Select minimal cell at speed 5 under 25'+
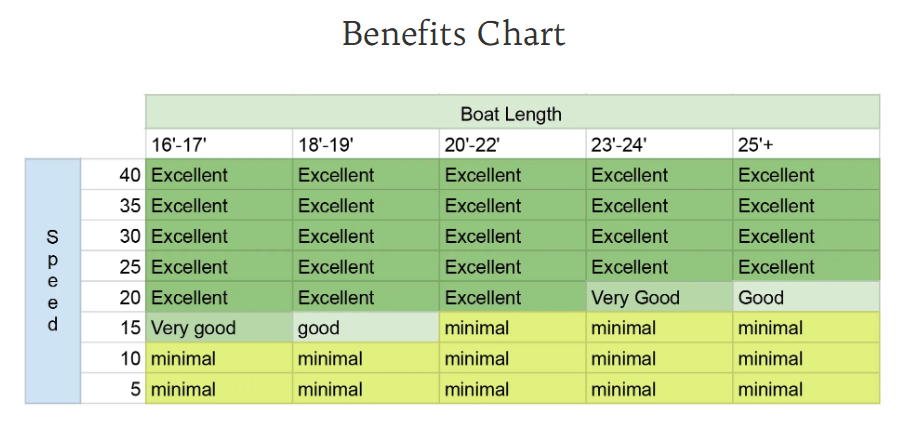This screenshot has width=907, height=430. [806, 388]
